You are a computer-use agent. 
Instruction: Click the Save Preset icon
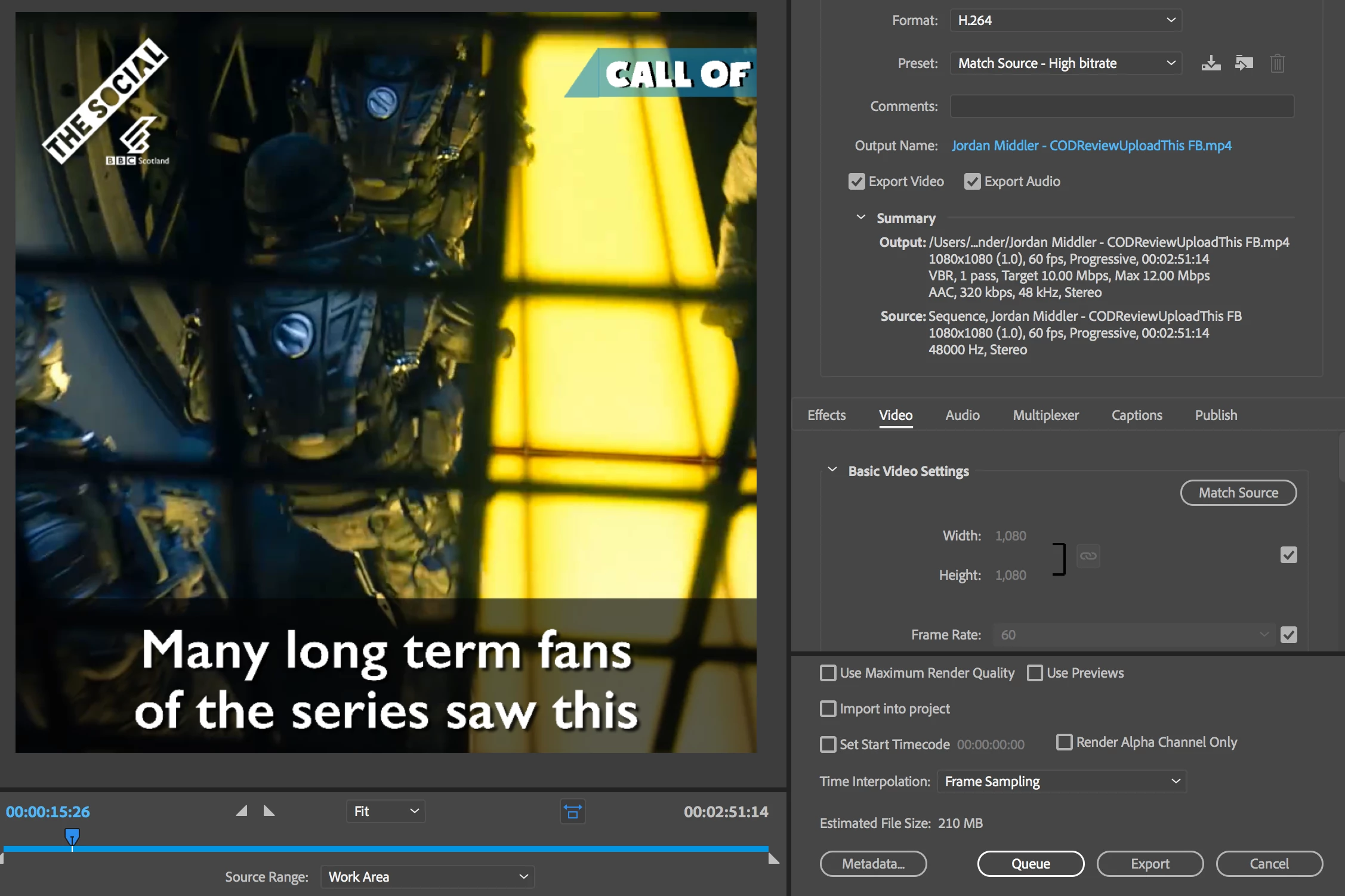coord(1211,63)
